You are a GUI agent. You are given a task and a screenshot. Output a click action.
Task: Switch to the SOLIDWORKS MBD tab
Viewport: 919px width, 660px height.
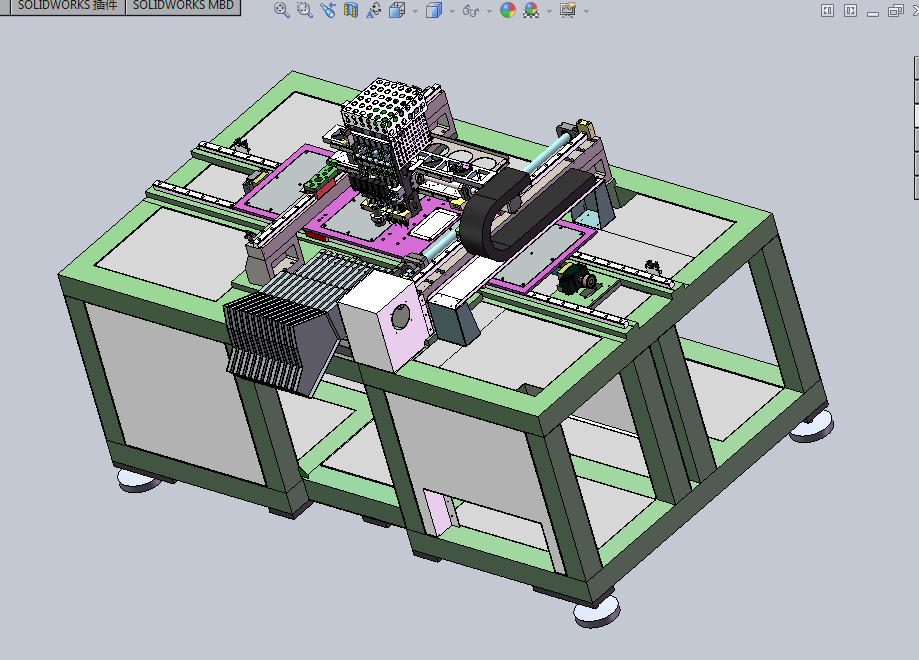click(x=183, y=6)
